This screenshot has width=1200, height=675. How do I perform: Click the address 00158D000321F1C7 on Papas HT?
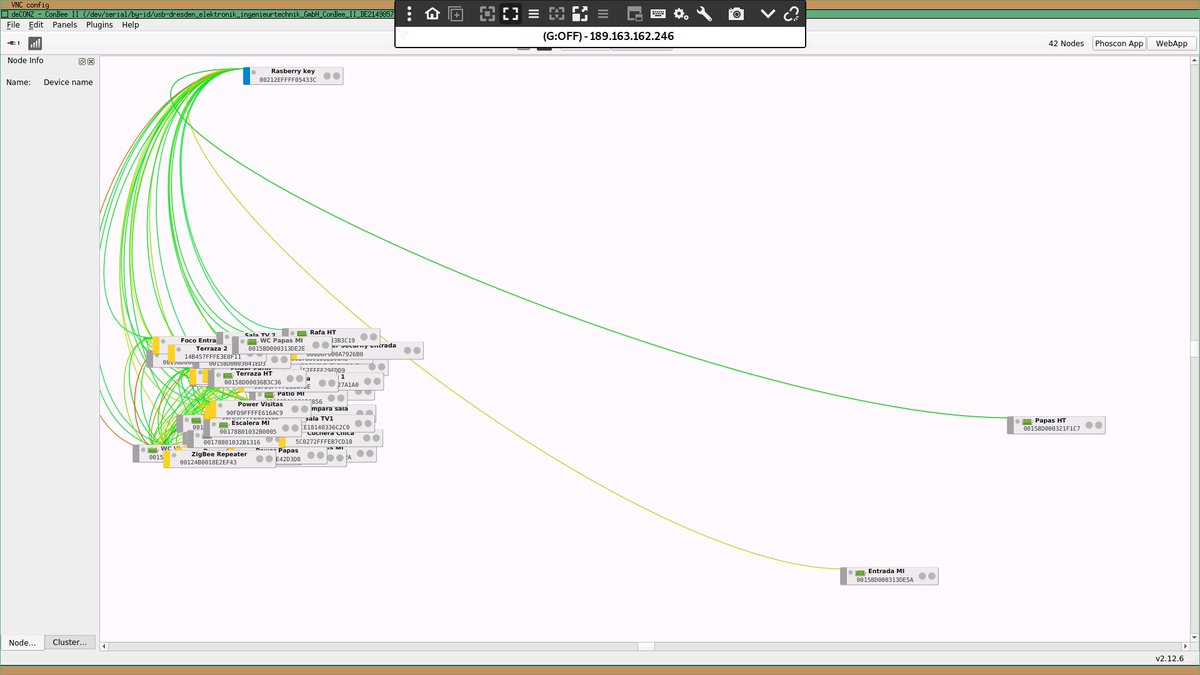[1052, 429]
